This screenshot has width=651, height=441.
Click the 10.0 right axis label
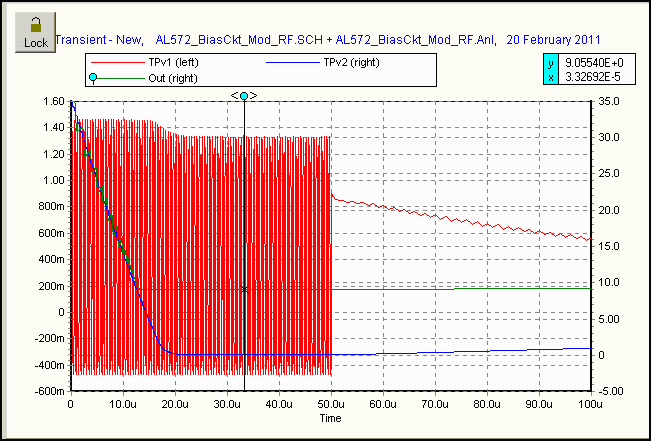[x=608, y=283]
